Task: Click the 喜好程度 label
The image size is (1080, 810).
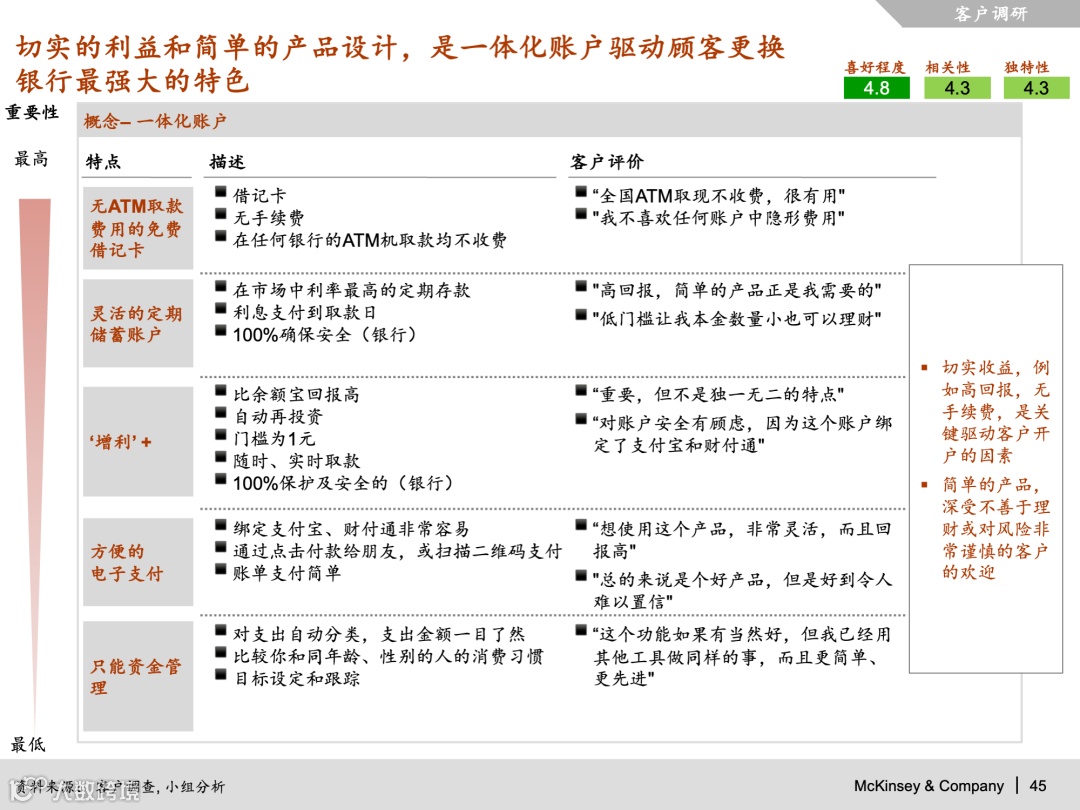Action: pos(875,67)
